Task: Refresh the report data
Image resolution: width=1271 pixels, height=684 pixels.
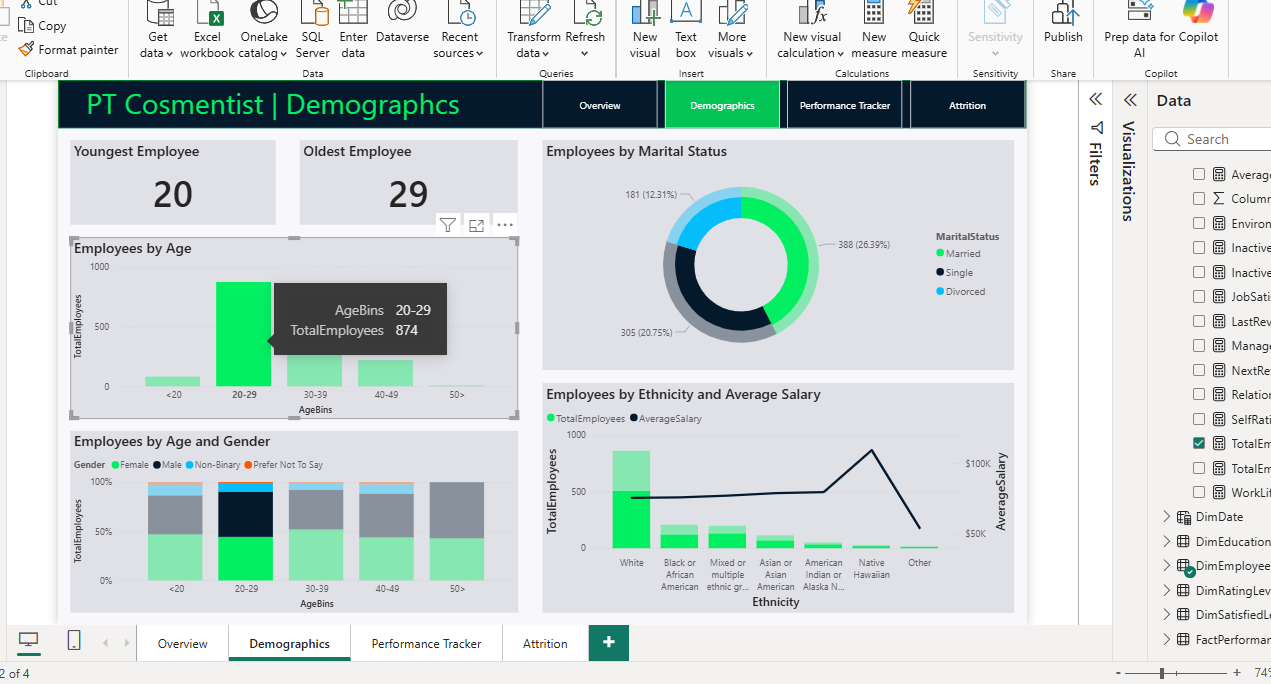Action: pos(586,31)
